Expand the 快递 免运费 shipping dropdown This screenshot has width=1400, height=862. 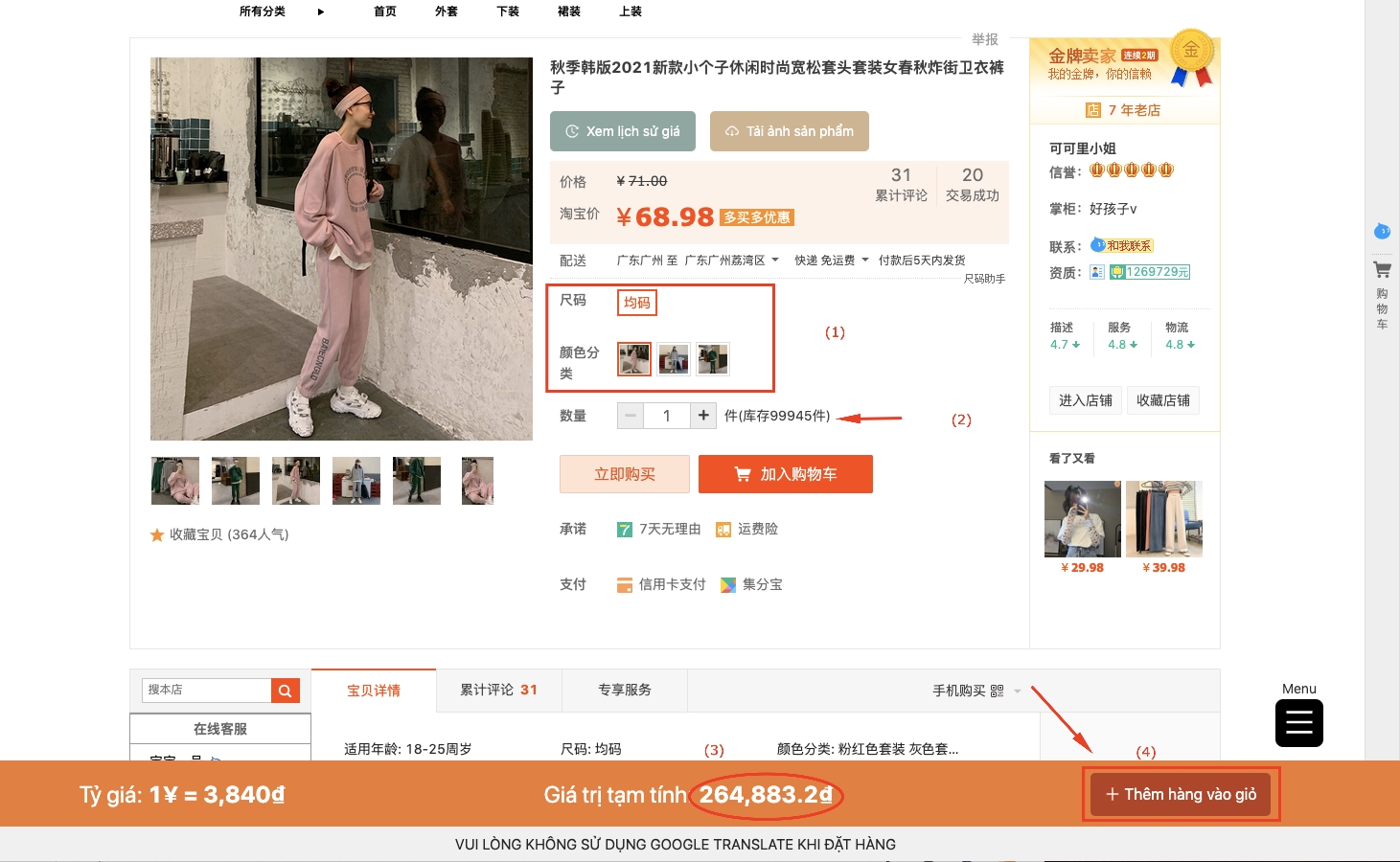click(x=865, y=261)
